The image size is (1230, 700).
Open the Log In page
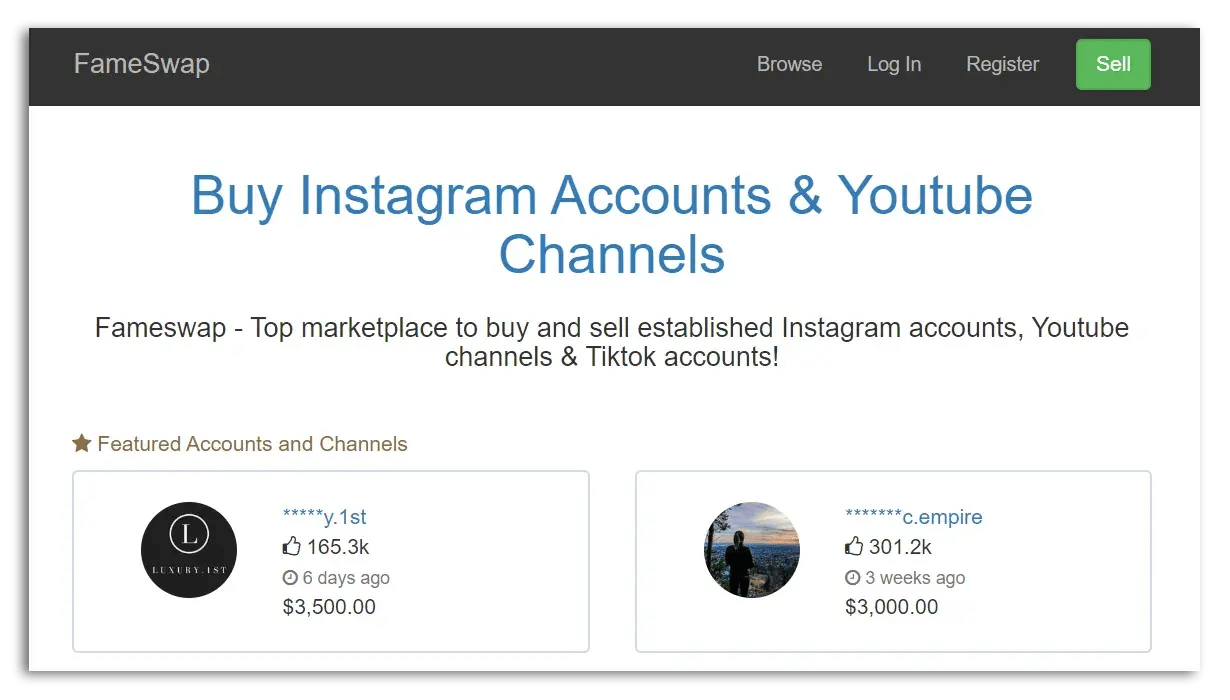pos(893,64)
